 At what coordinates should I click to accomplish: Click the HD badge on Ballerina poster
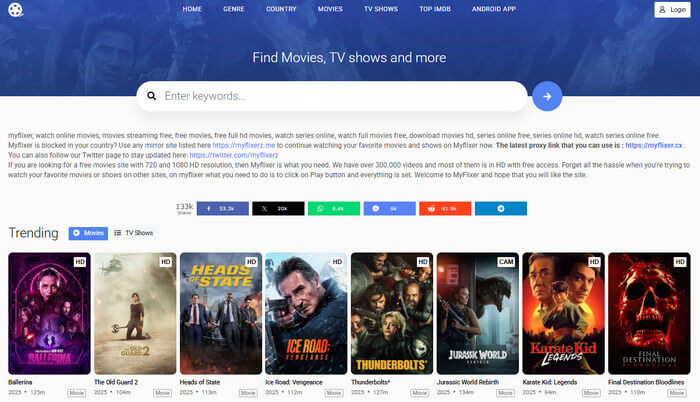coord(80,262)
